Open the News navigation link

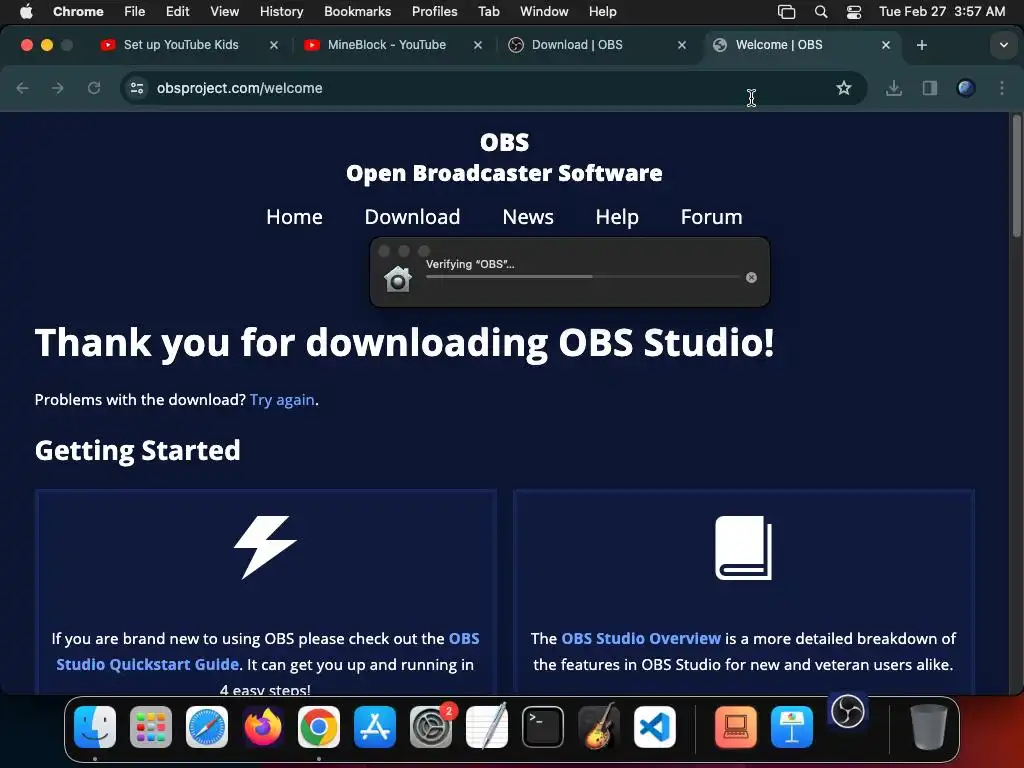(x=528, y=217)
